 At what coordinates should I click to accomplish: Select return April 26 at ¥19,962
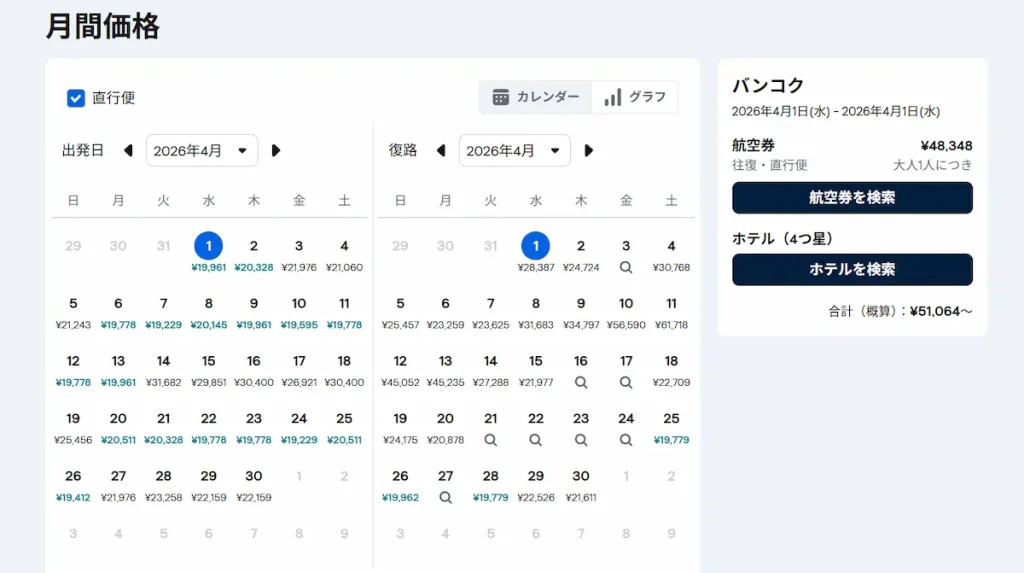click(x=400, y=484)
